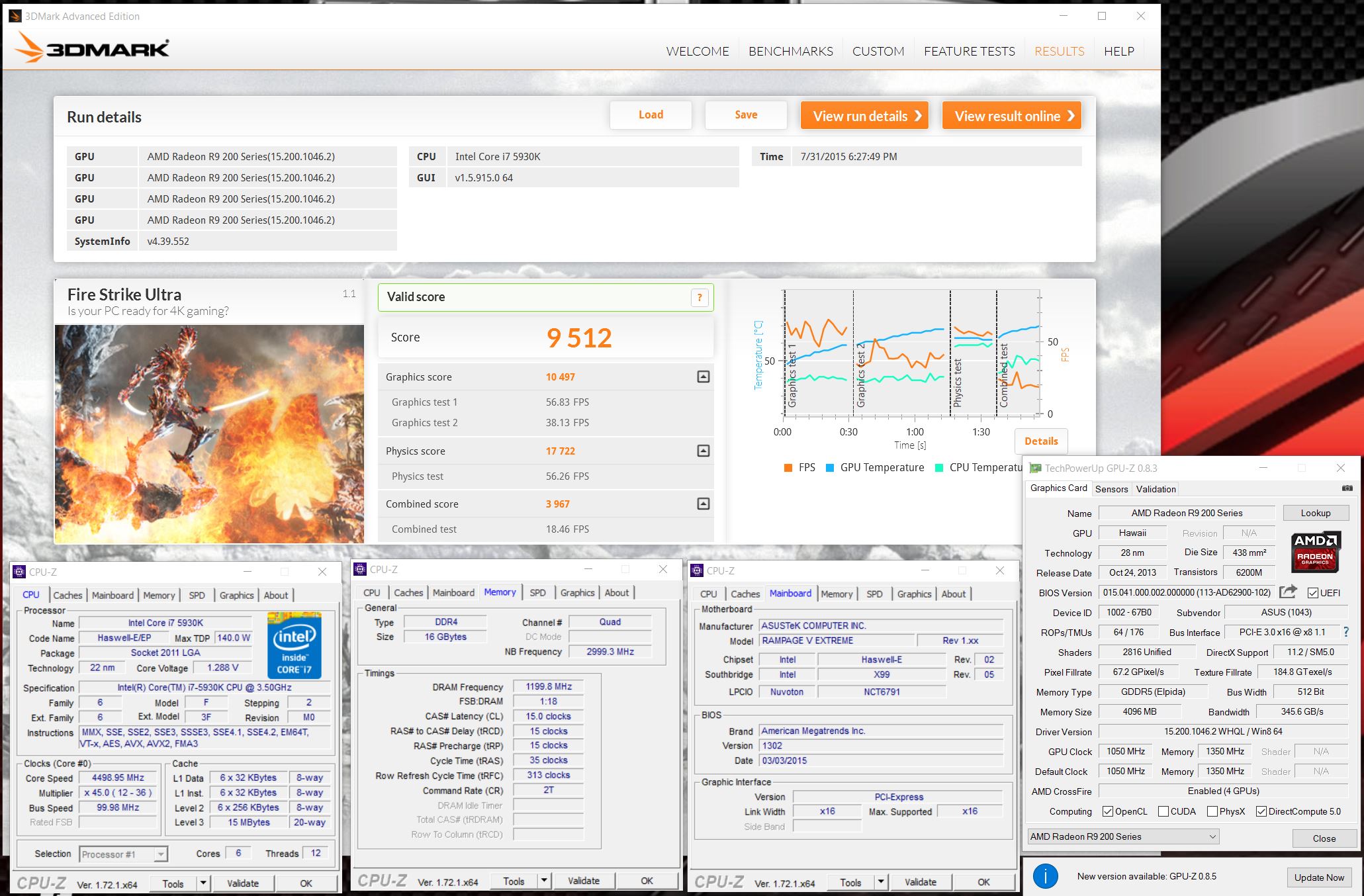1364x896 pixels.
Task: Click the Save button in Run details
Action: [746, 114]
